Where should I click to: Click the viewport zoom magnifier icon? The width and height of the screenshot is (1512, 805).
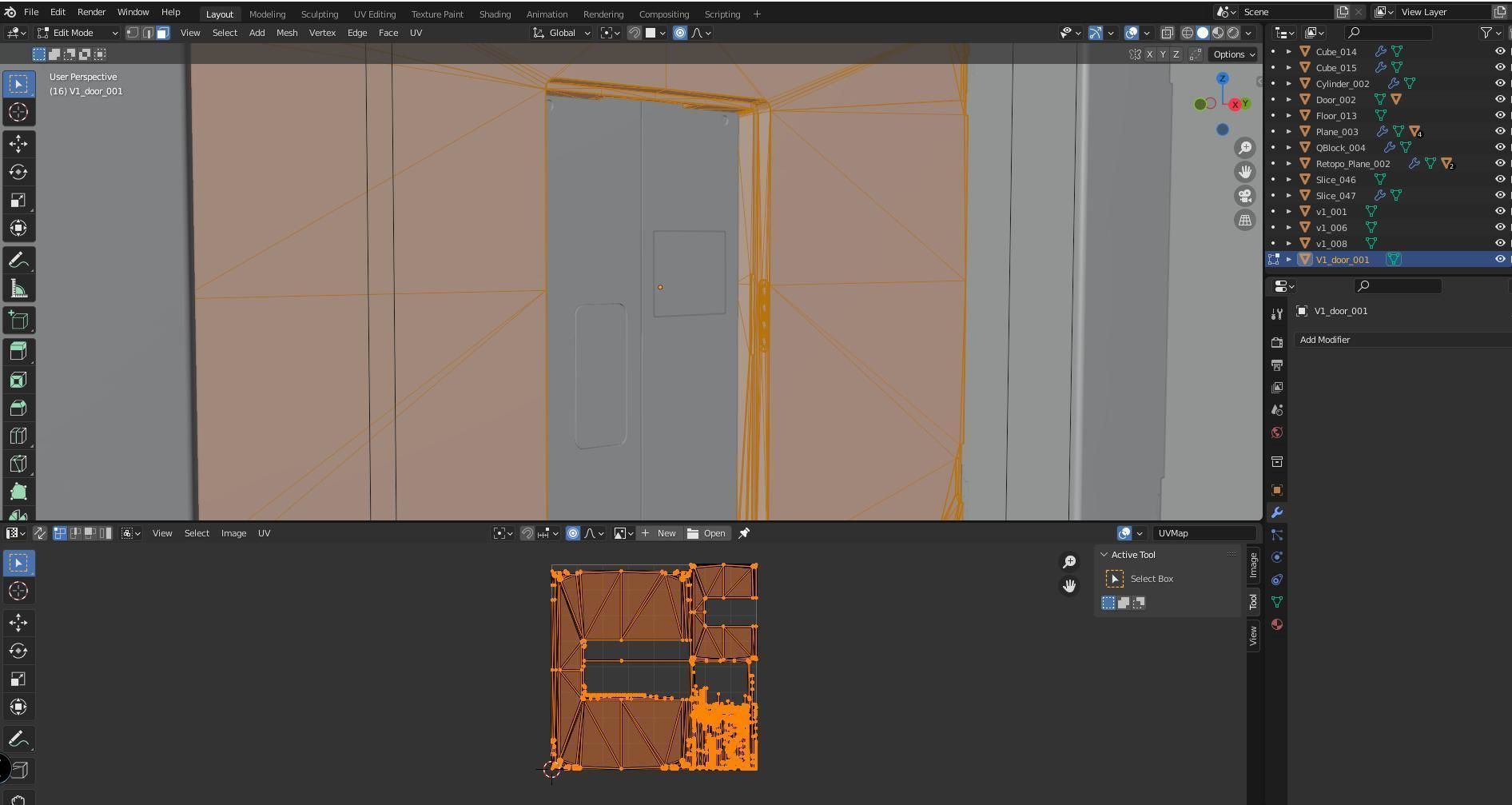[1245, 148]
